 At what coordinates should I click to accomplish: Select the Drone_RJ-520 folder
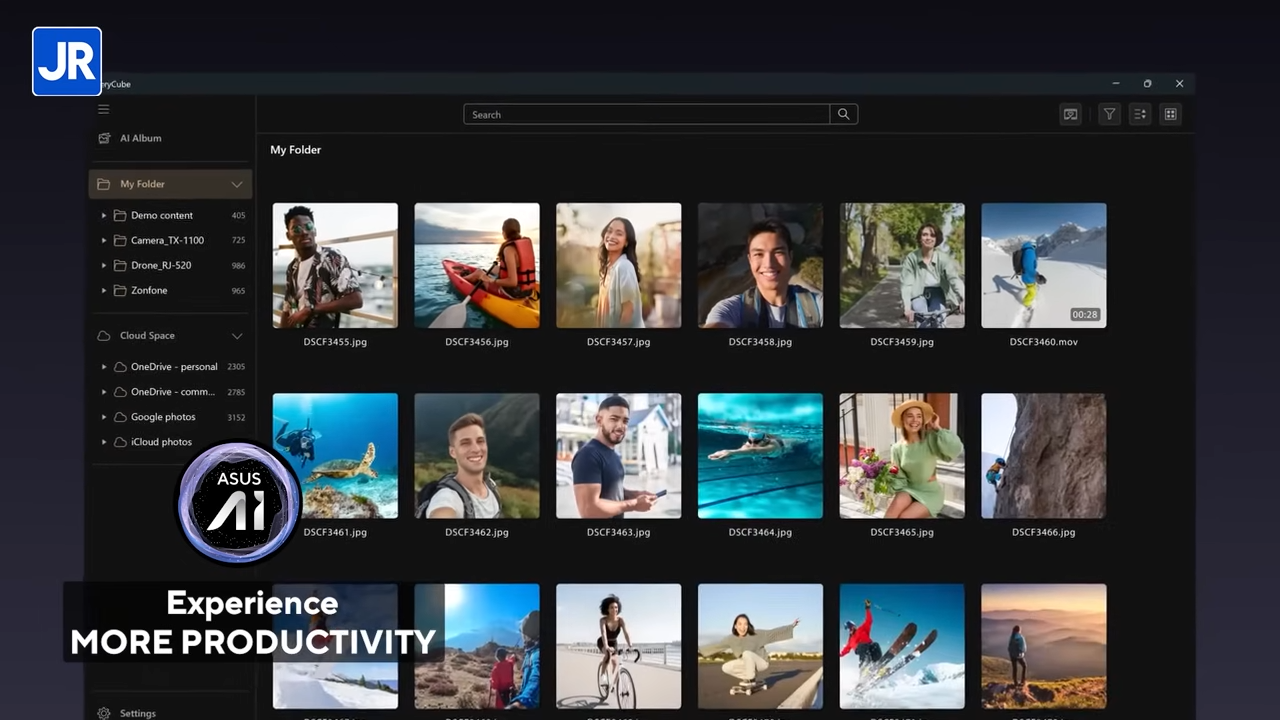[x=160, y=265]
